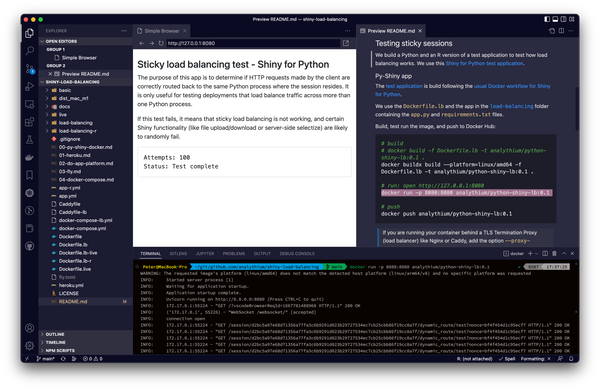Go forward in the Simple Browser
The height and width of the screenshot is (390, 600).
pos(151,43)
